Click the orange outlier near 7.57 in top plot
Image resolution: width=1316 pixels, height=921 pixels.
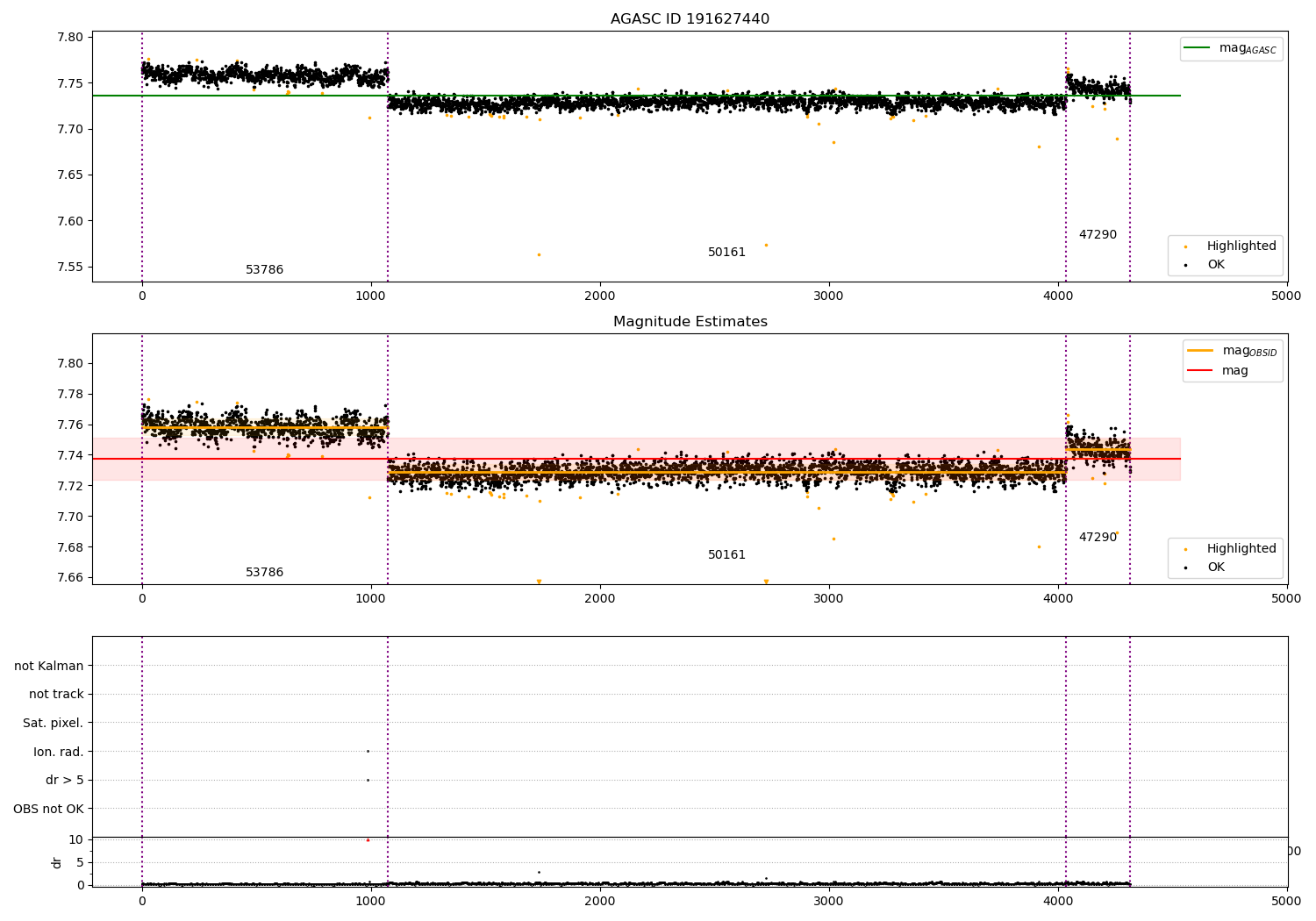pos(766,245)
